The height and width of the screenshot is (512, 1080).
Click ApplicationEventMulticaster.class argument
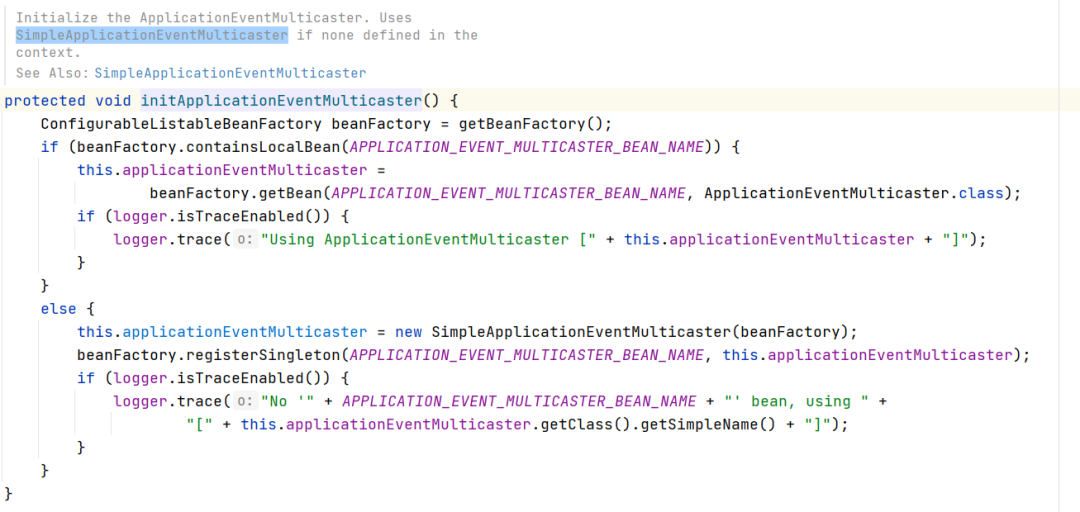point(854,193)
